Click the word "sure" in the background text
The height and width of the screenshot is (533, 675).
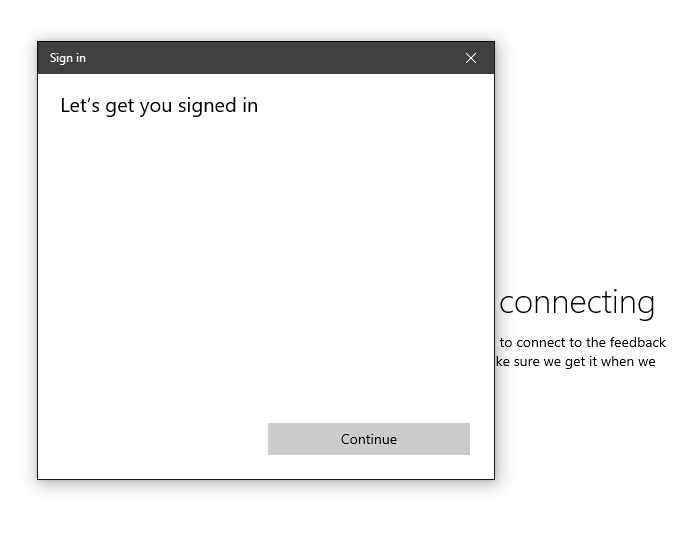(529, 361)
